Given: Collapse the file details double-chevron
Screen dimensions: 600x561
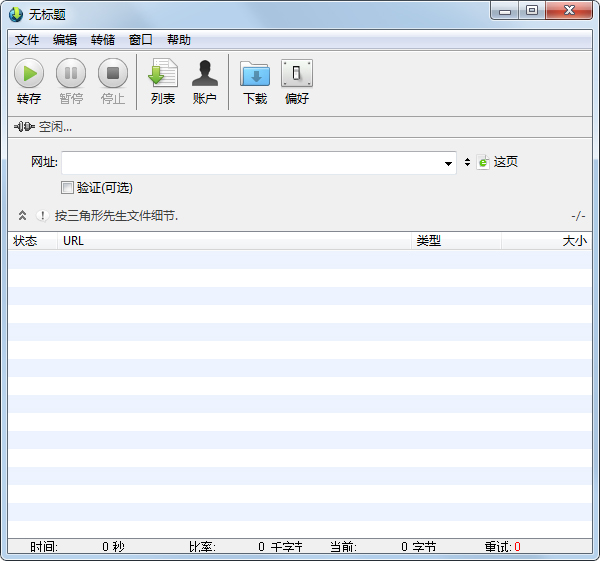Looking at the screenshot, I should 22,215.
